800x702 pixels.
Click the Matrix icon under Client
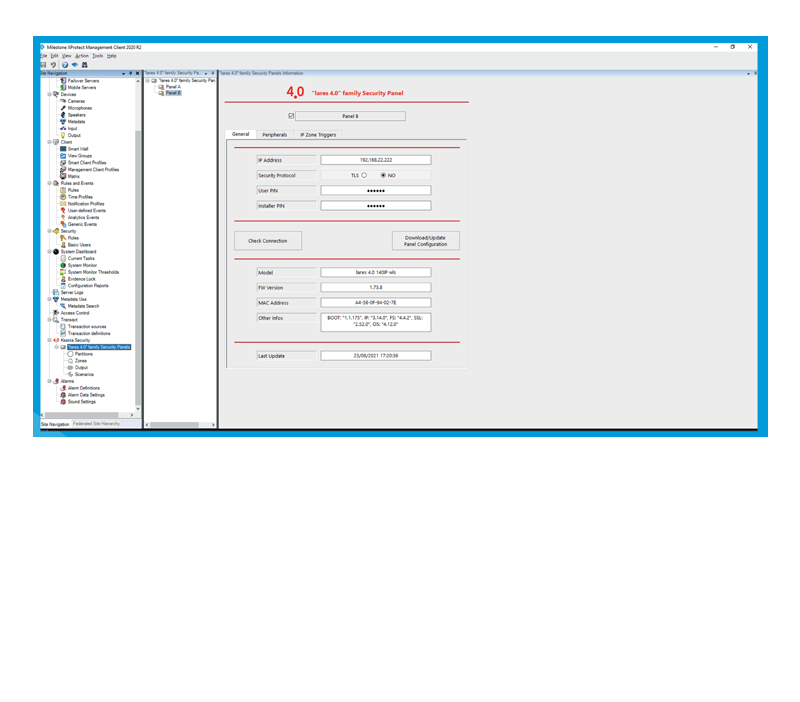click(63, 176)
